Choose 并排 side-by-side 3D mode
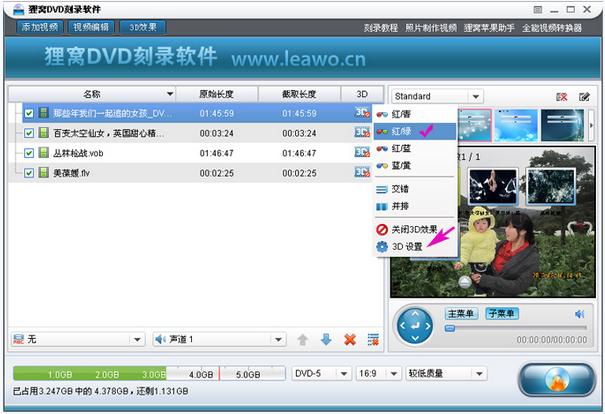Image resolution: width=605 pixels, height=414 pixels. (415, 206)
